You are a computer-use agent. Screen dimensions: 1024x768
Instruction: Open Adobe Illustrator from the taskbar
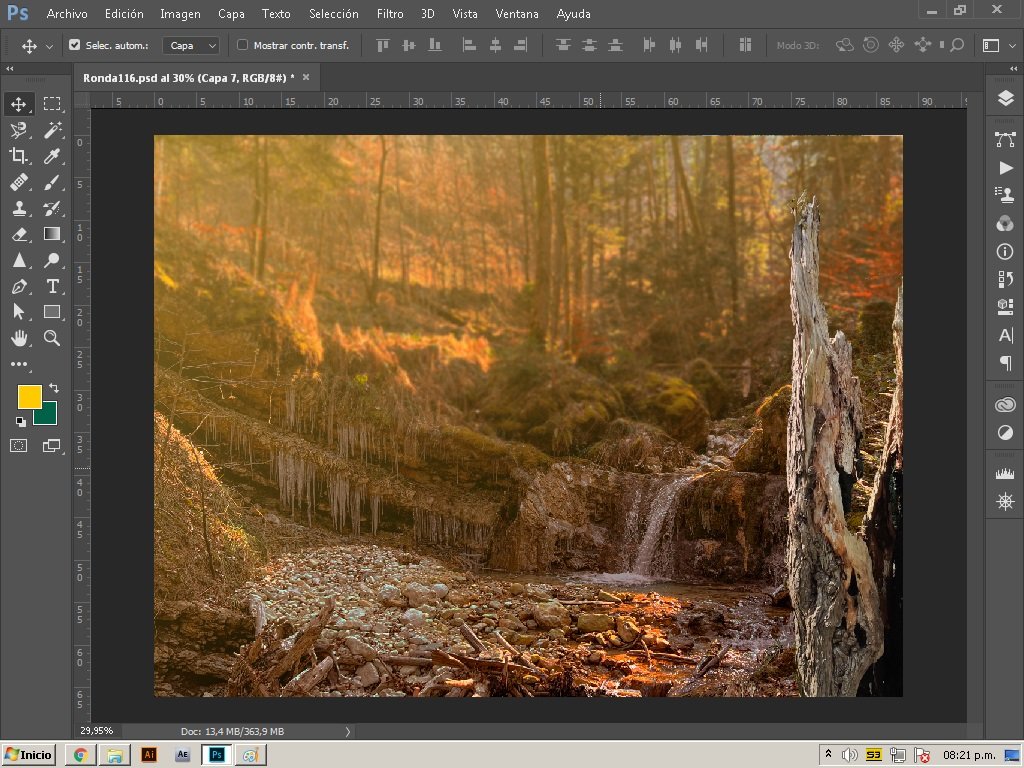pyautogui.click(x=149, y=755)
